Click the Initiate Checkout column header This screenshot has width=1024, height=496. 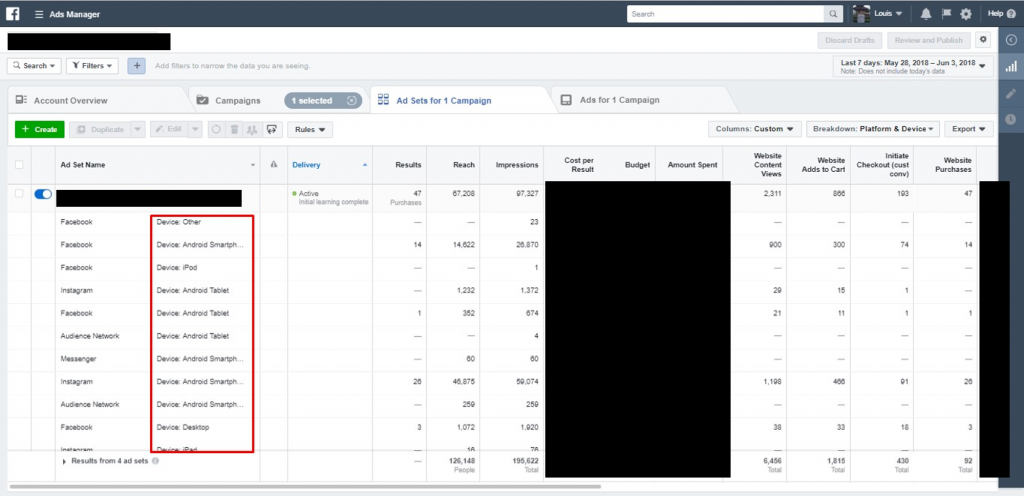point(882,165)
